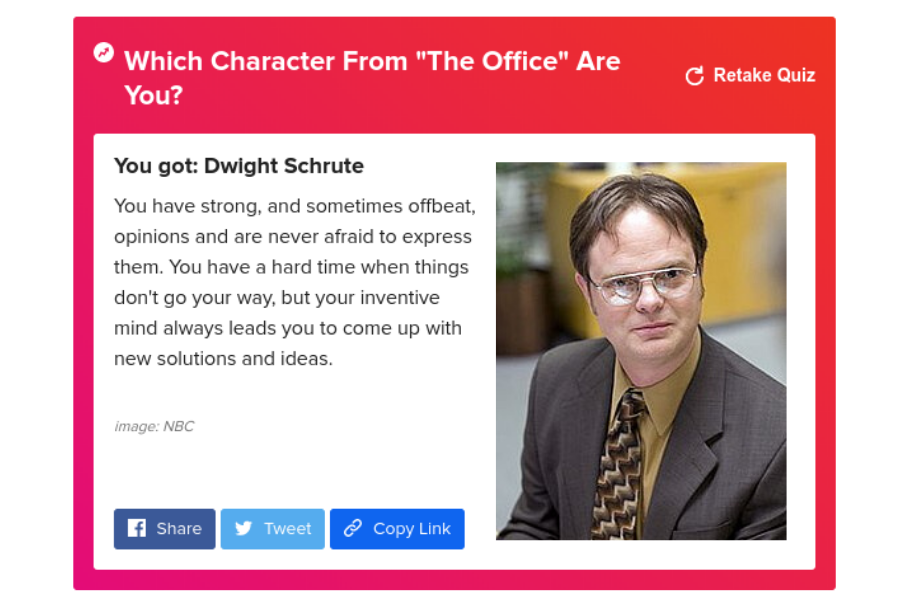
Task: Click the chain link icon
Action: pyautogui.click(x=352, y=528)
